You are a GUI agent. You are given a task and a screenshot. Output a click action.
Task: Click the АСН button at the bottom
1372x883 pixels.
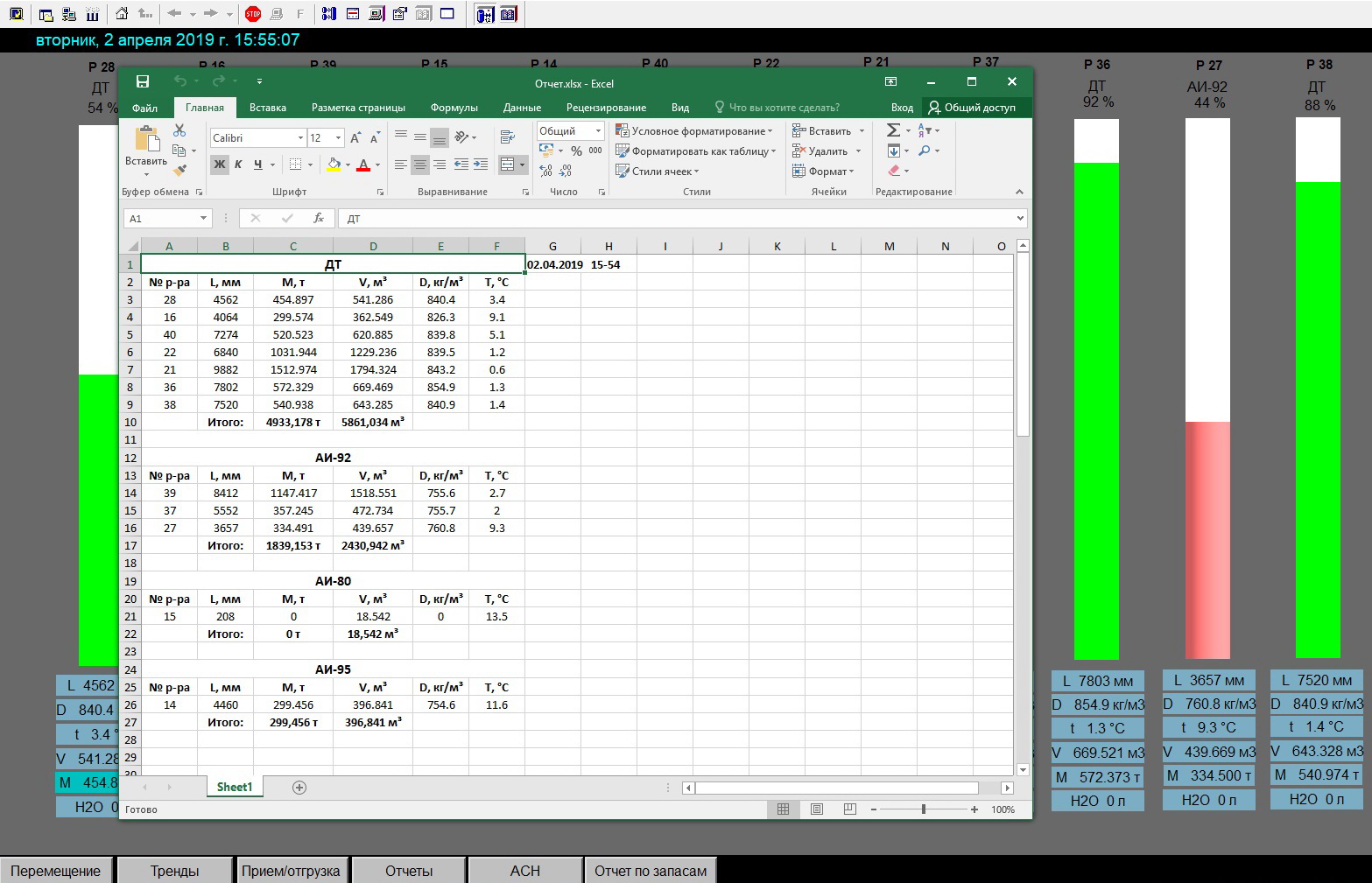pos(525,871)
